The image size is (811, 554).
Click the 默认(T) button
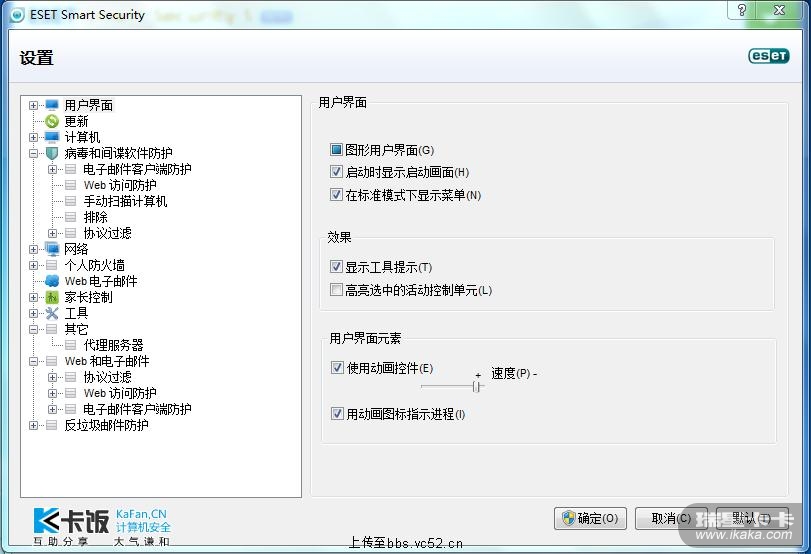point(752,518)
